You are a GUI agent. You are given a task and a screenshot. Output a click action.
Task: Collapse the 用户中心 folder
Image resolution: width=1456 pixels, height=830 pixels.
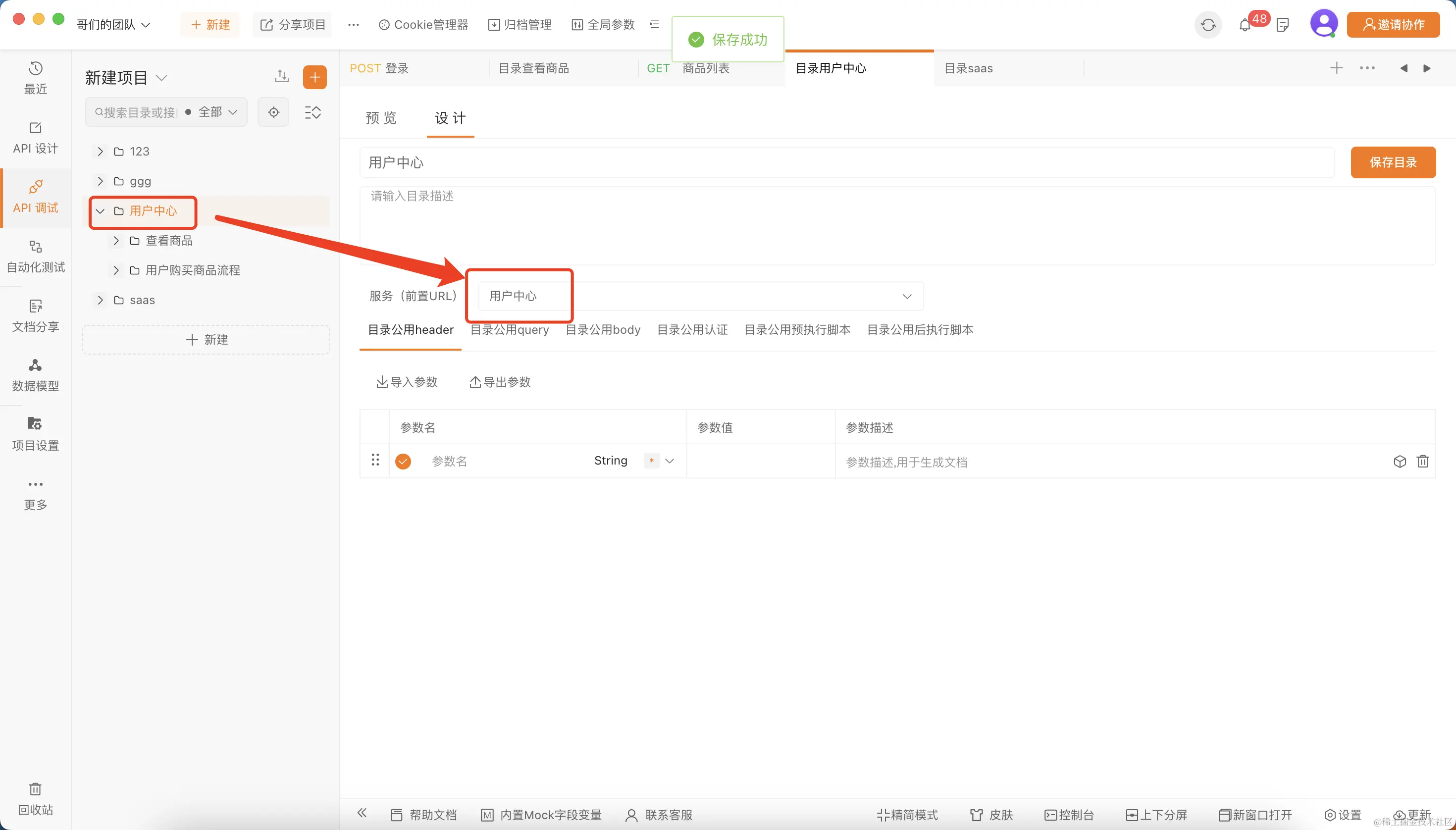101,211
